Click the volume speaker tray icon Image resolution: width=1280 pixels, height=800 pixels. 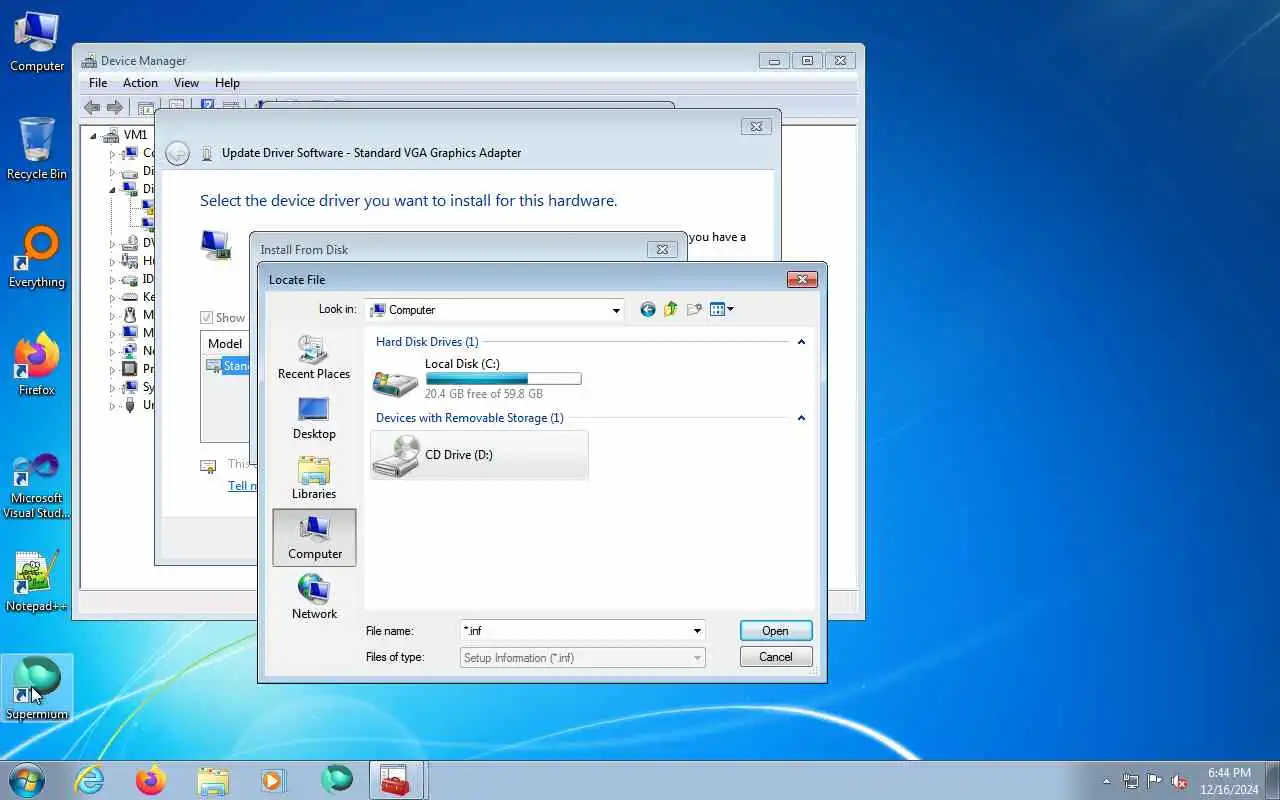coord(1179,781)
